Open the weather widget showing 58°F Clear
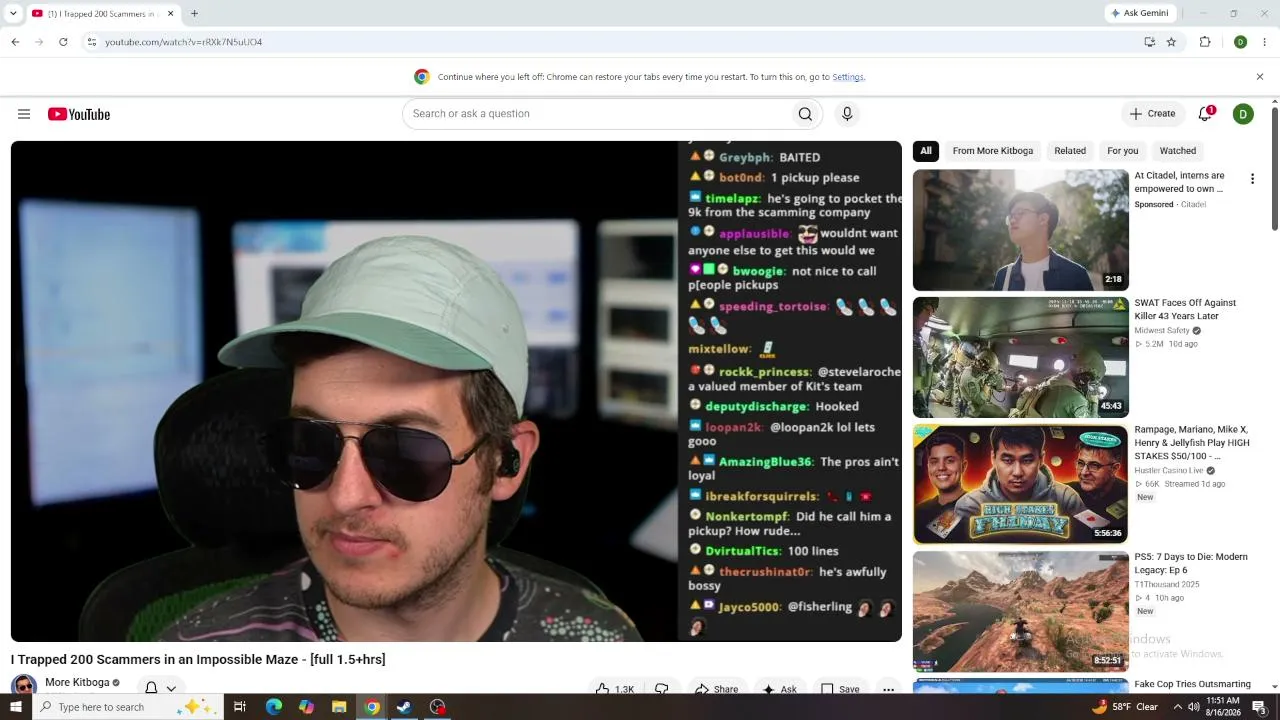Image resolution: width=1280 pixels, height=720 pixels. (x=1124, y=707)
